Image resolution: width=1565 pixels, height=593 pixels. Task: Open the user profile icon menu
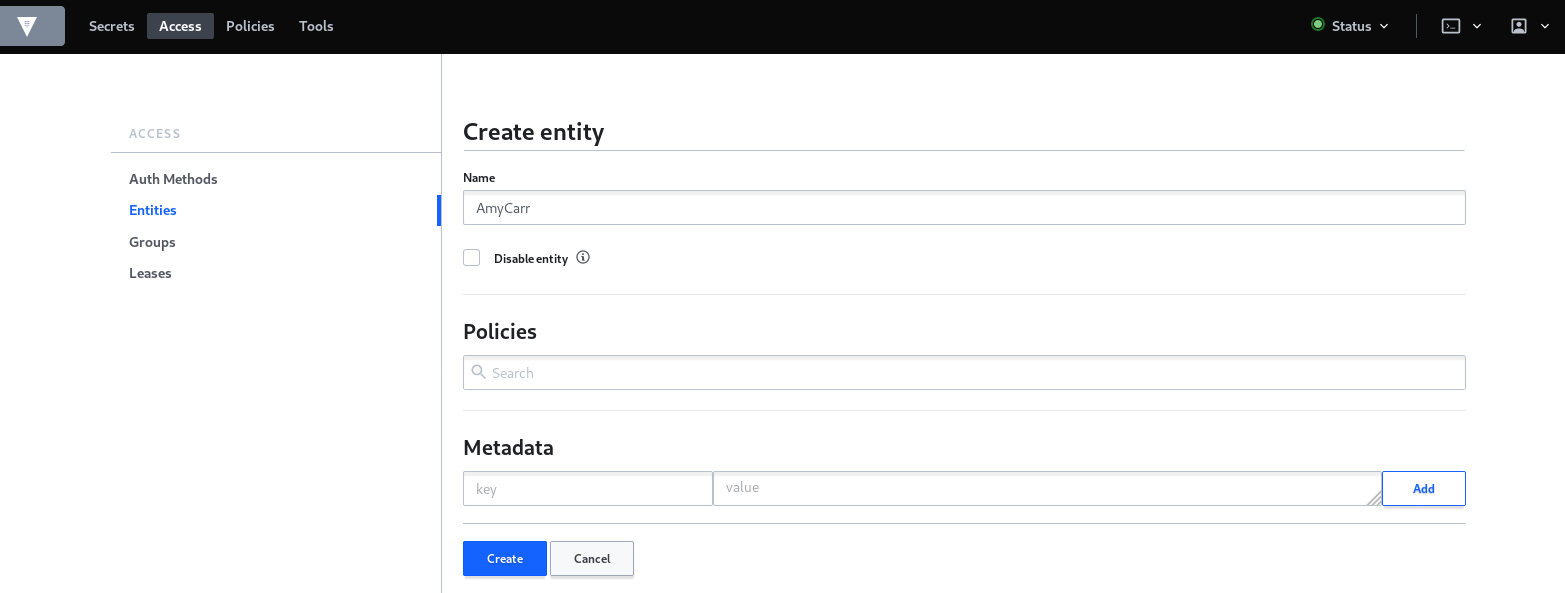point(1518,26)
